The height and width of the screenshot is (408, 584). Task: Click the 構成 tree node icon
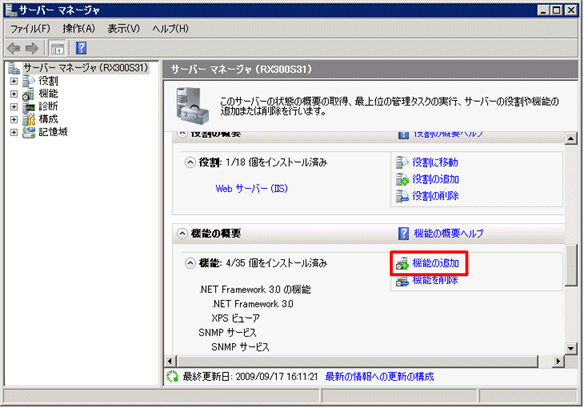29,120
